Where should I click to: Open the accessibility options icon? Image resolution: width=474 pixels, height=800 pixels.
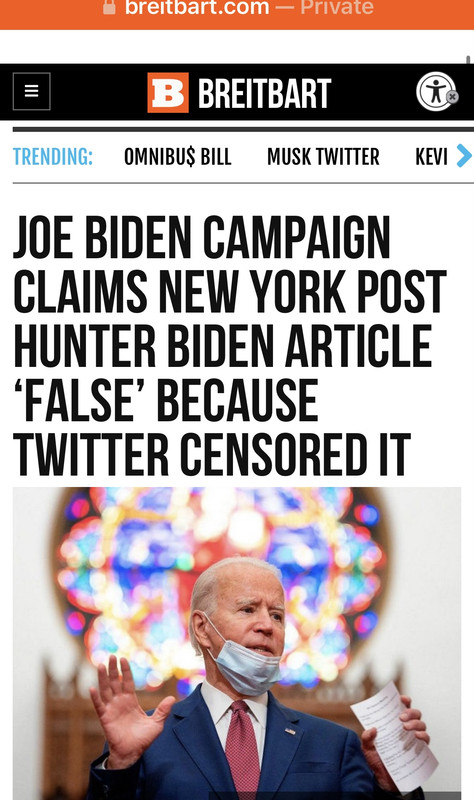point(435,92)
